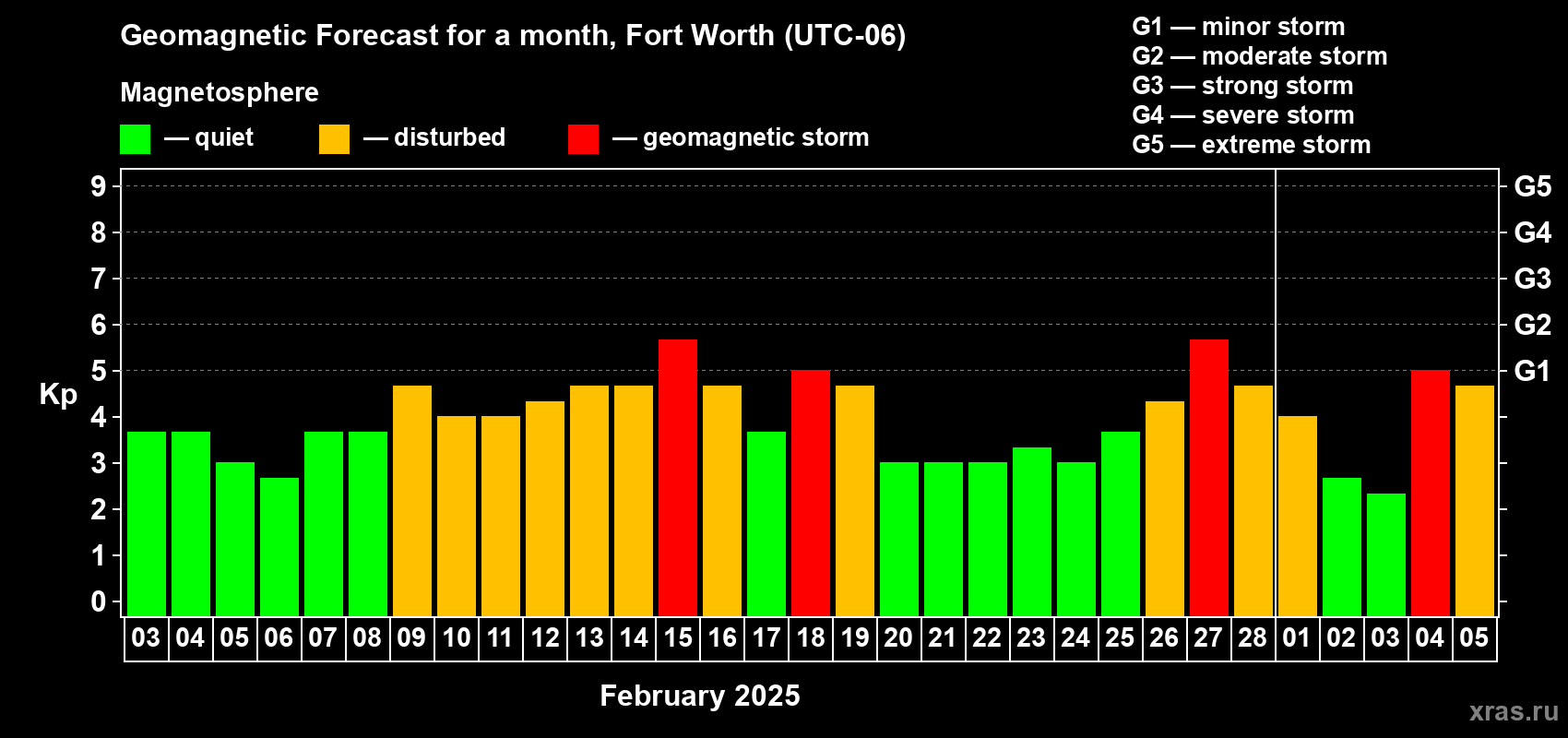Click the Kp value 9 on the axis
The width and height of the screenshot is (1568, 738).
(x=99, y=186)
